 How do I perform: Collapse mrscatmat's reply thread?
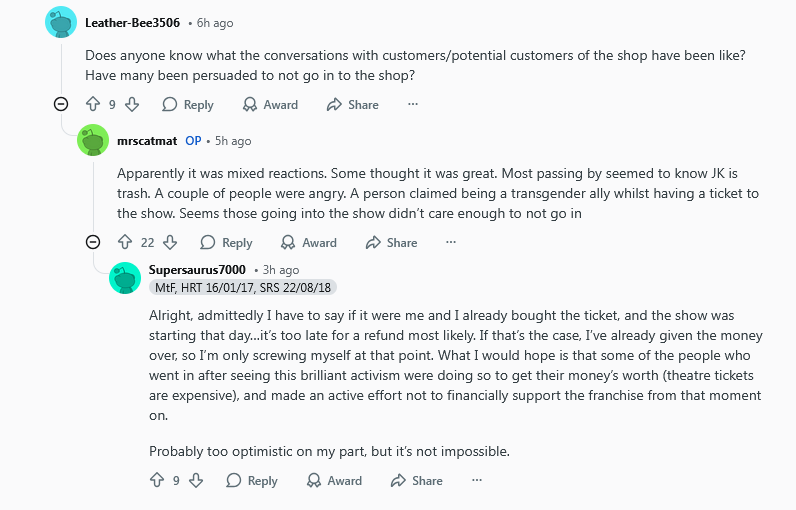93,243
